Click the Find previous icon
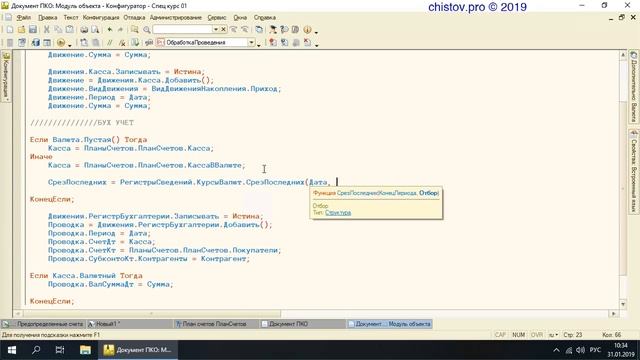 [244, 29]
